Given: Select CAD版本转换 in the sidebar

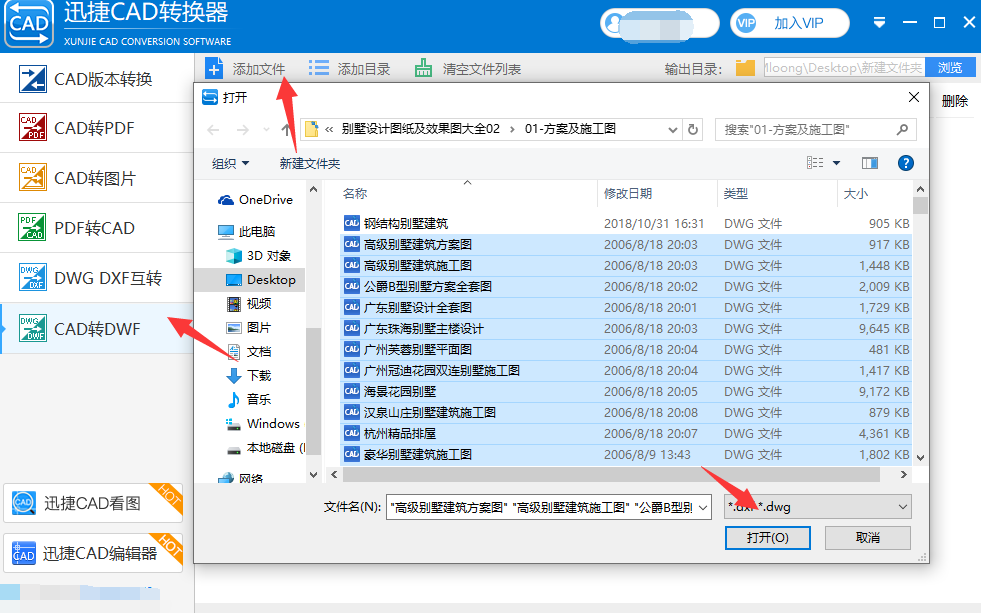Looking at the screenshot, I should click(x=96, y=79).
